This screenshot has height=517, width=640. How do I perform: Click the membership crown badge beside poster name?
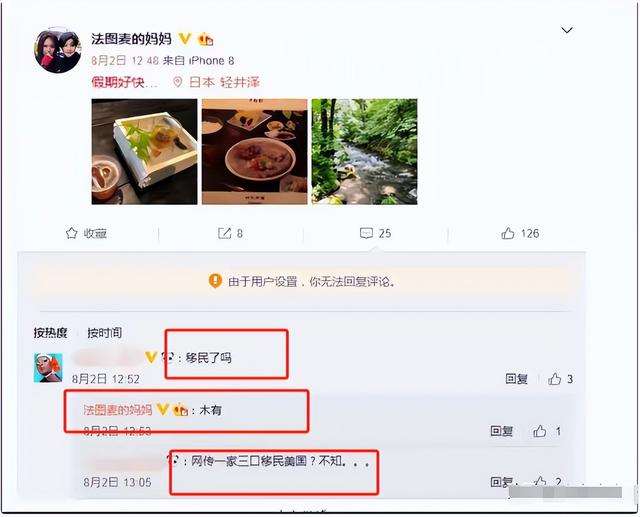(x=206, y=39)
